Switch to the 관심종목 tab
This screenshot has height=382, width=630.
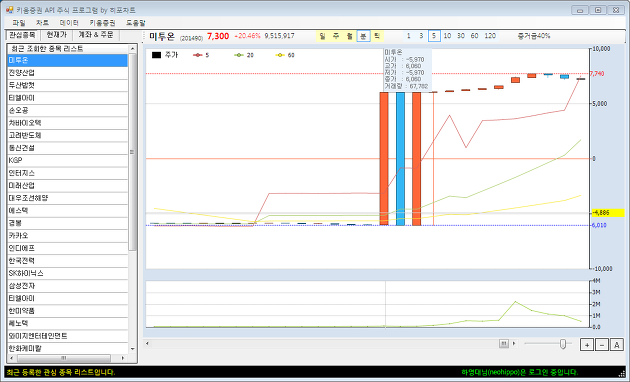[x=22, y=35]
